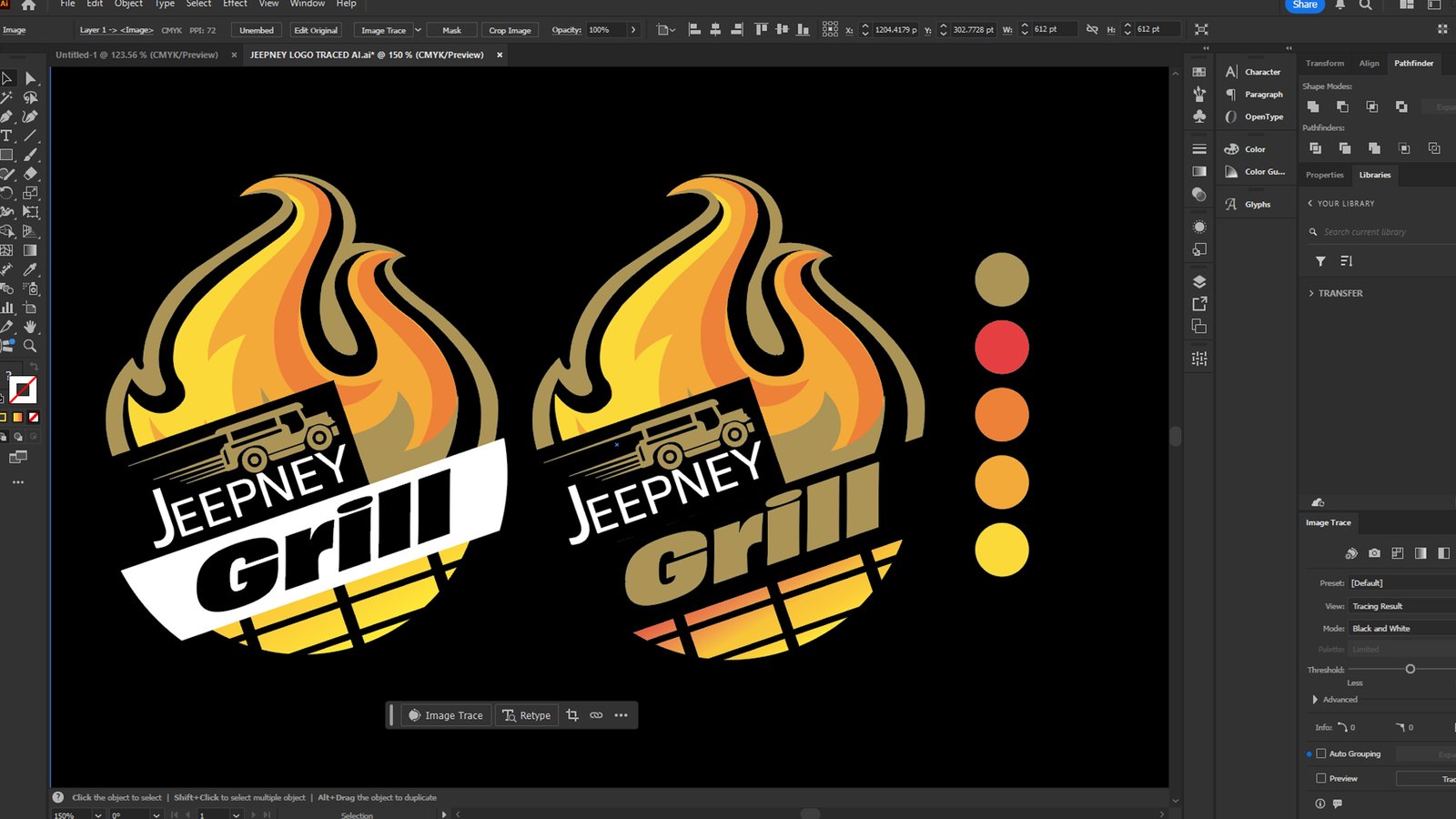
Task: Click the Unite shape mode icon
Action: 1313,106
